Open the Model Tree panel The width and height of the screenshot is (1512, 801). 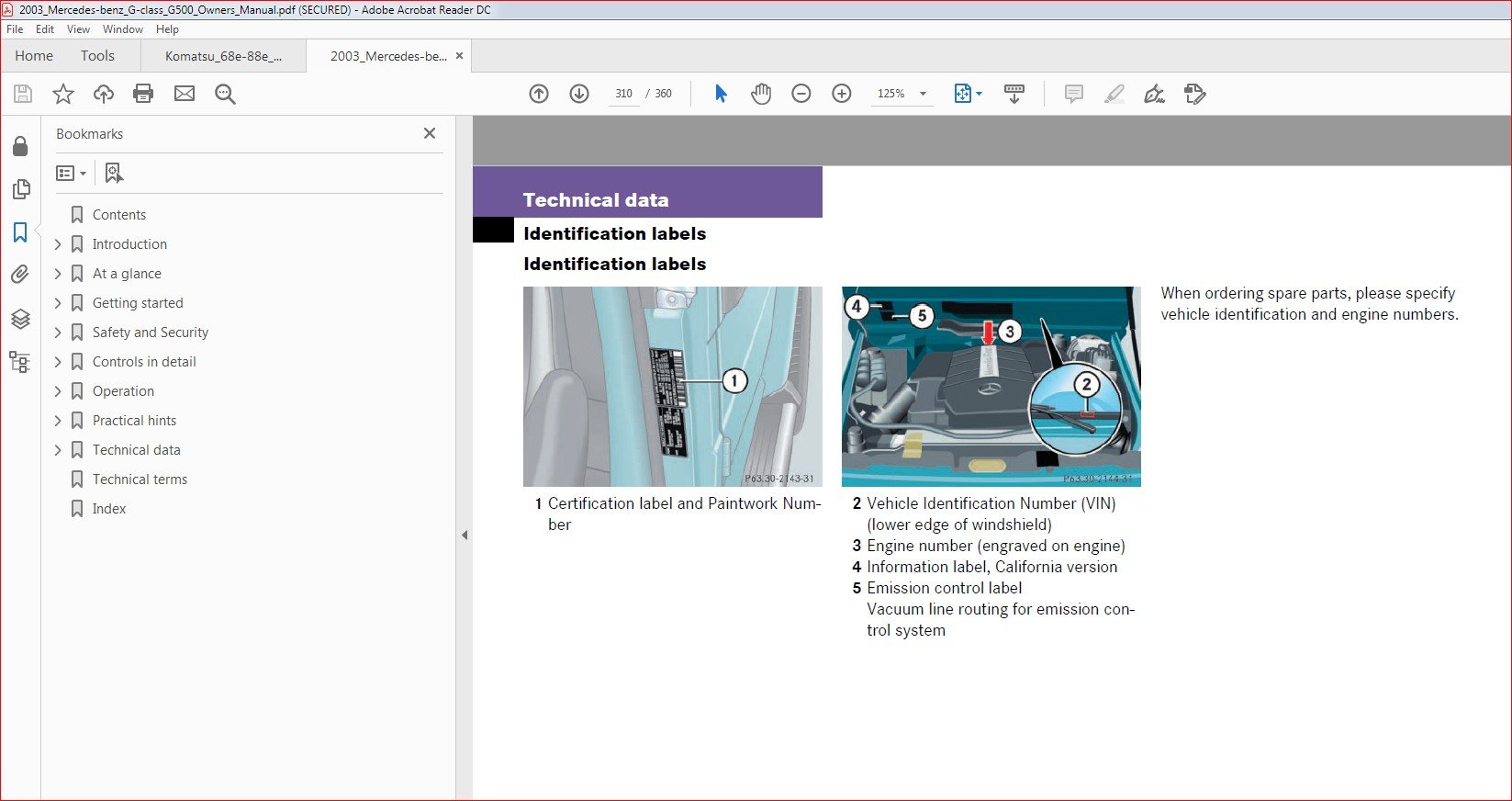tap(20, 362)
